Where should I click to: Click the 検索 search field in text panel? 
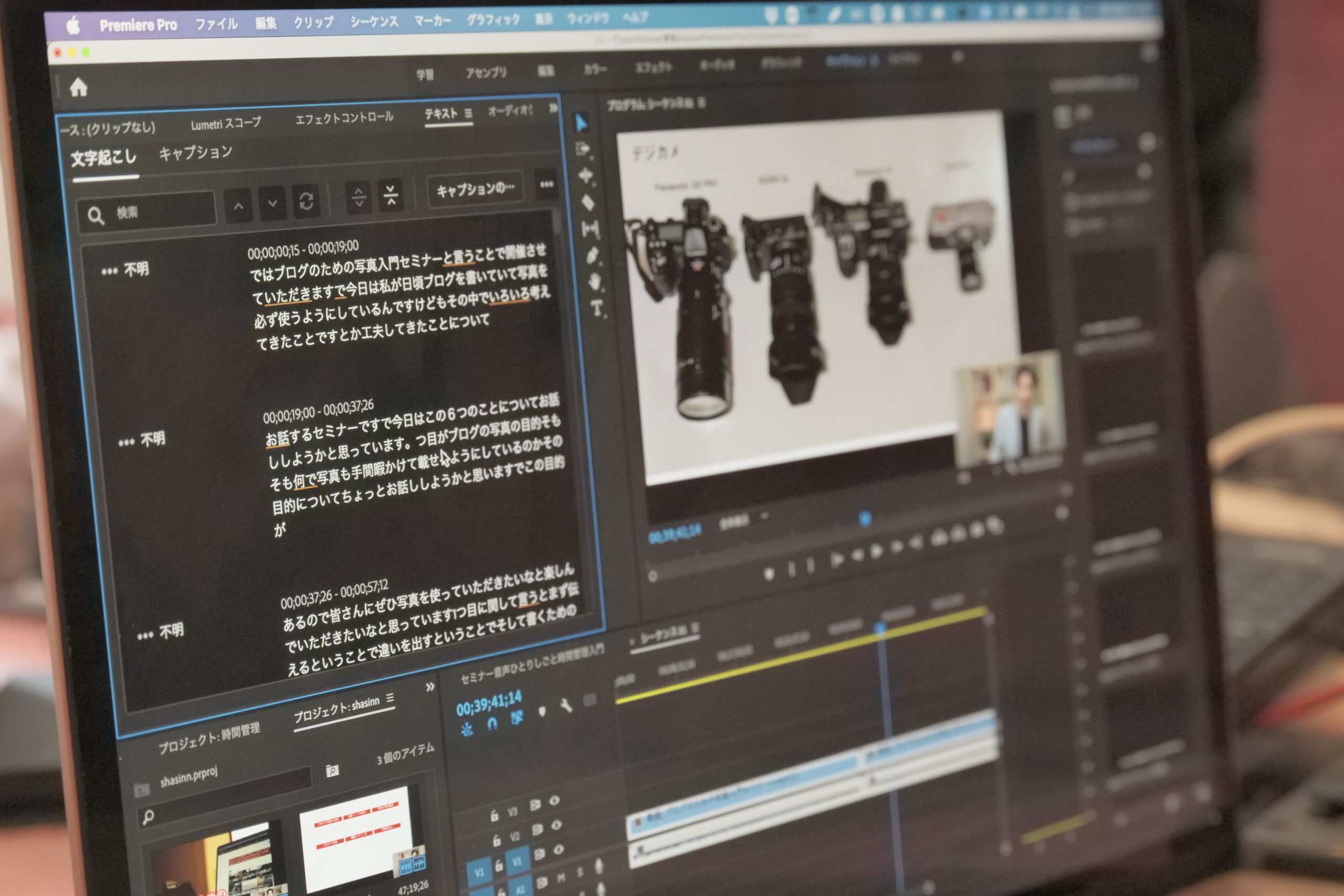[147, 213]
